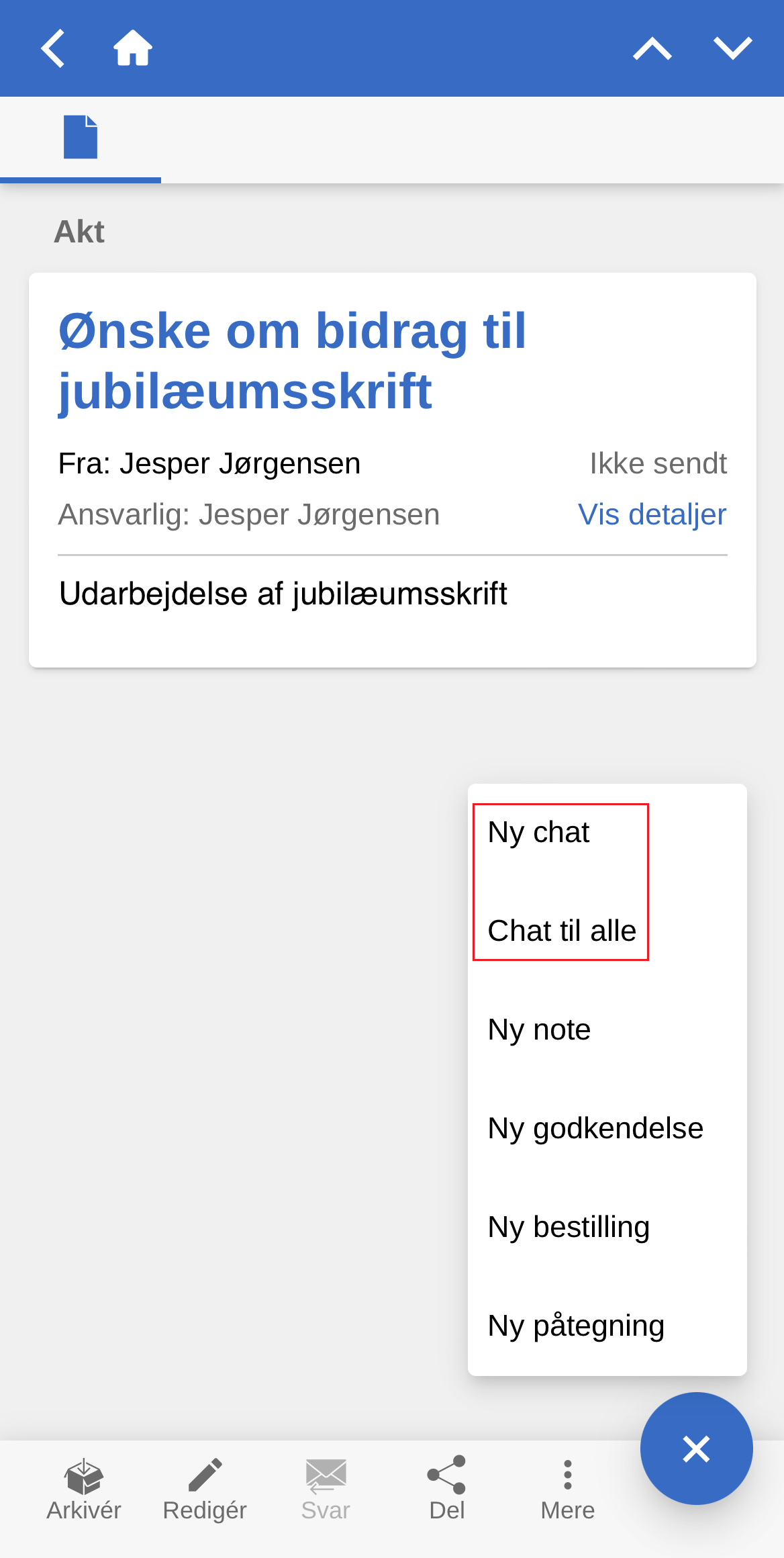Navigate to previous item with up chevron
784x1558 pixels.
pyautogui.click(x=652, y=48)
